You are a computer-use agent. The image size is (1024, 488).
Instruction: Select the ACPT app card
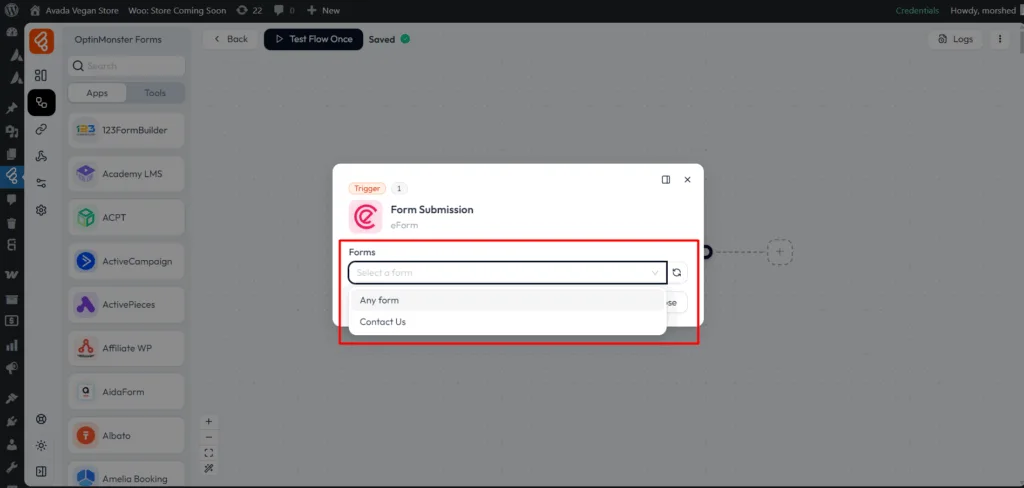126,218
